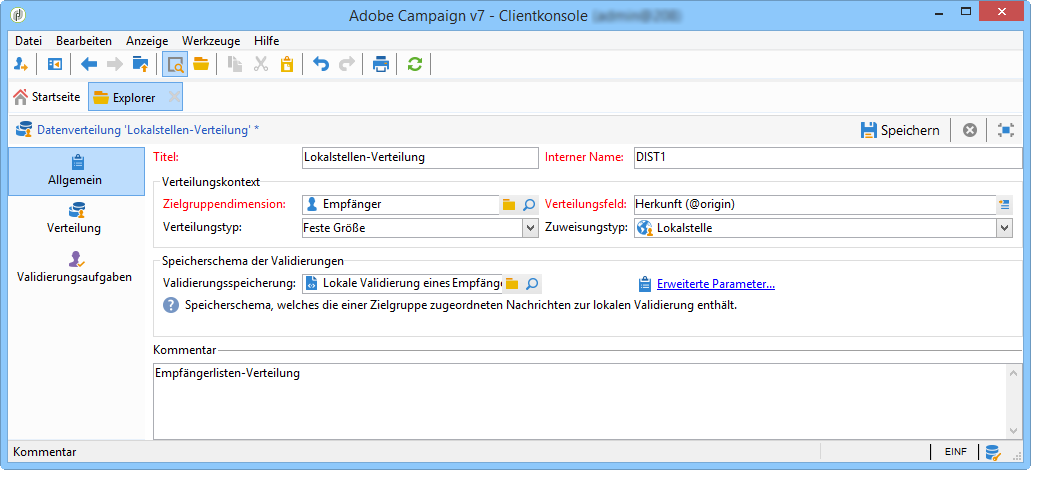The image size is (1041, 488).
Task: Open the Werkzeuge menu
Action: (211, 41)
